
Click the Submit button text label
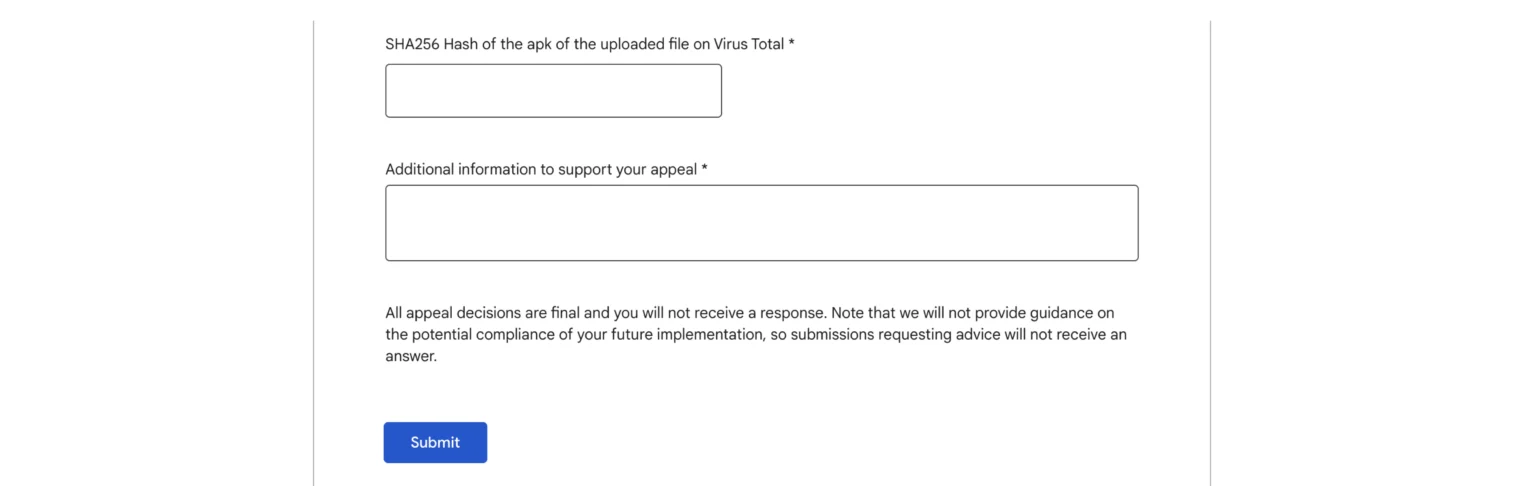click(x=435, y=442)
